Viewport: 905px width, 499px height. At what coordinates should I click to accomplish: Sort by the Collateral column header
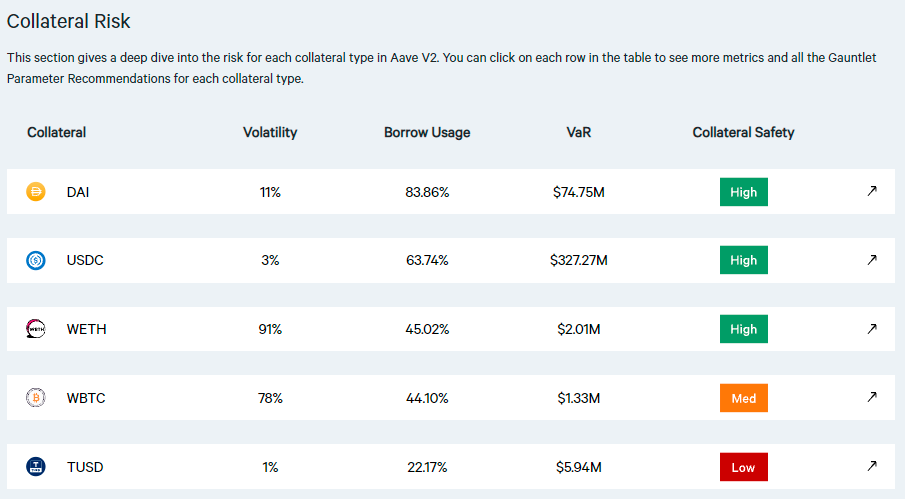pos(57,133)
